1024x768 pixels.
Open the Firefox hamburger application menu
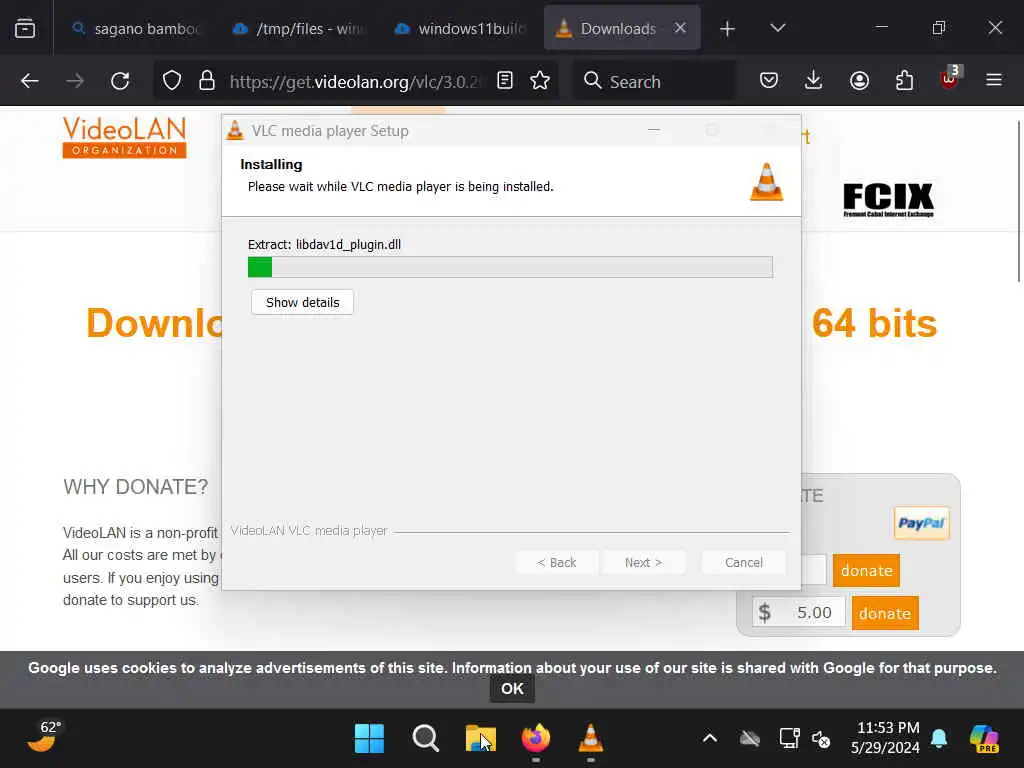[994, 81]
